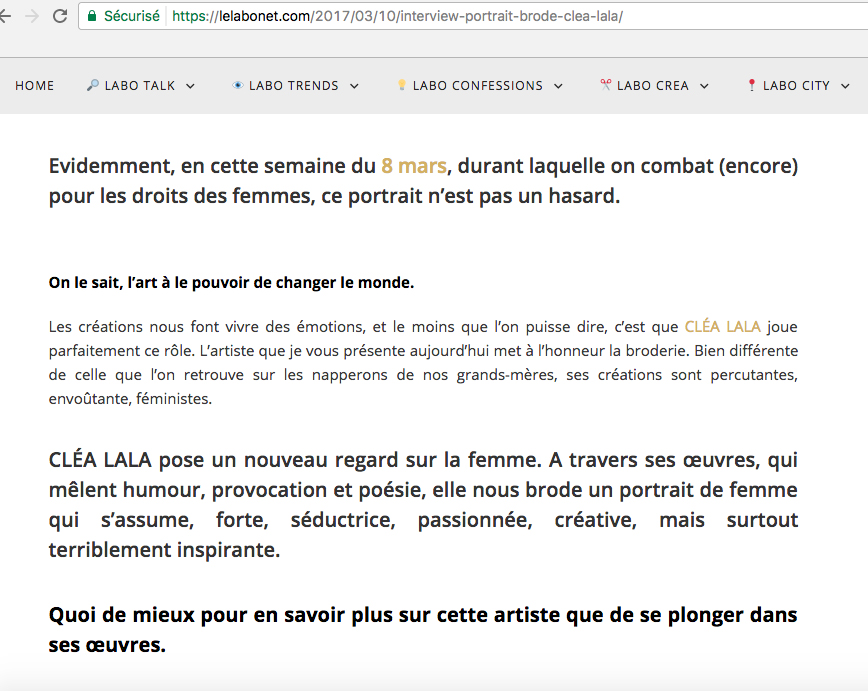The image size is (868, 691).
Task: Expand the LABO CREA dropdown chevron
Action: (704, 86)
